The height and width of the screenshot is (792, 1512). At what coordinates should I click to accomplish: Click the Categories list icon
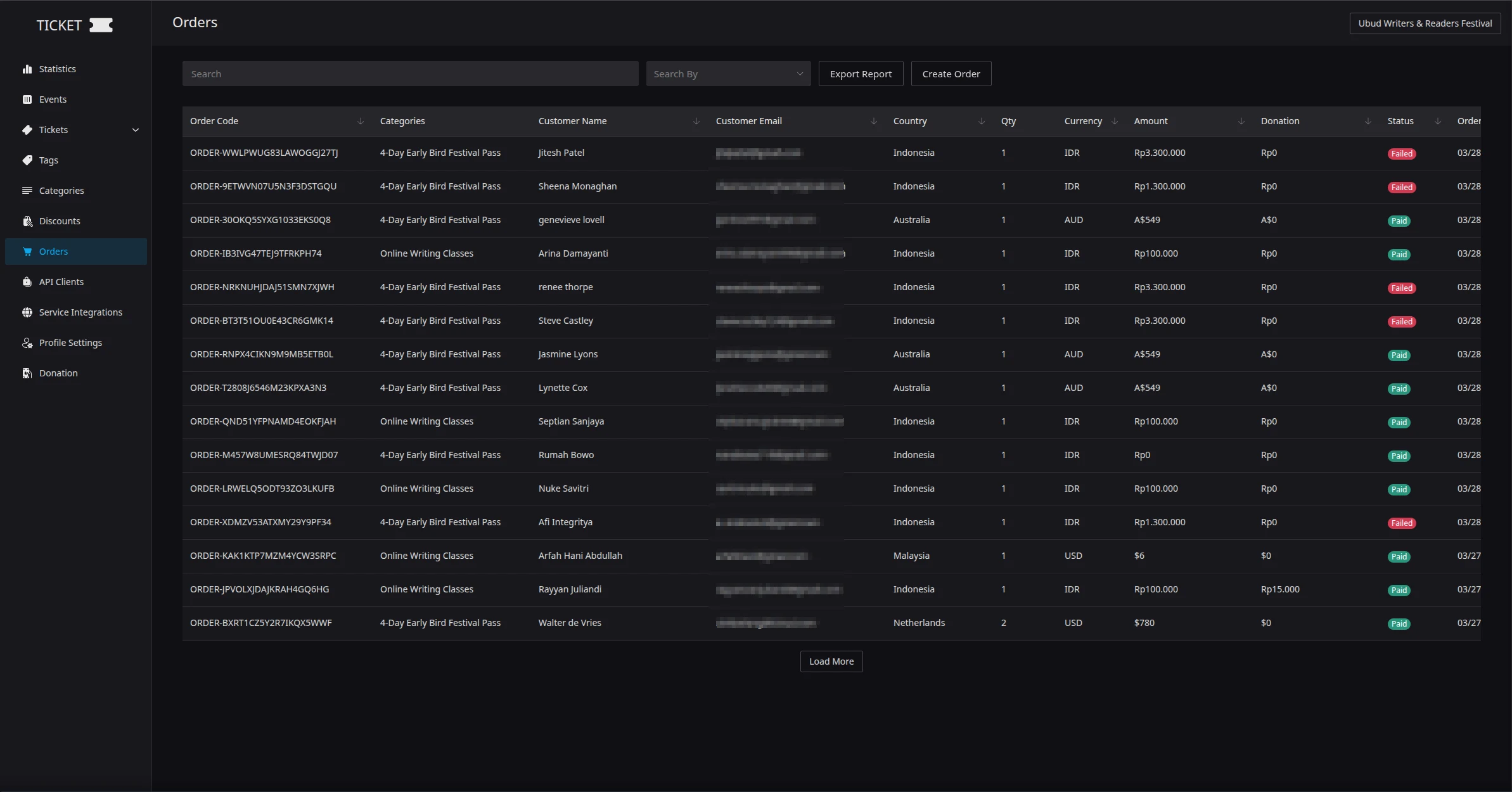pos(27,191)
